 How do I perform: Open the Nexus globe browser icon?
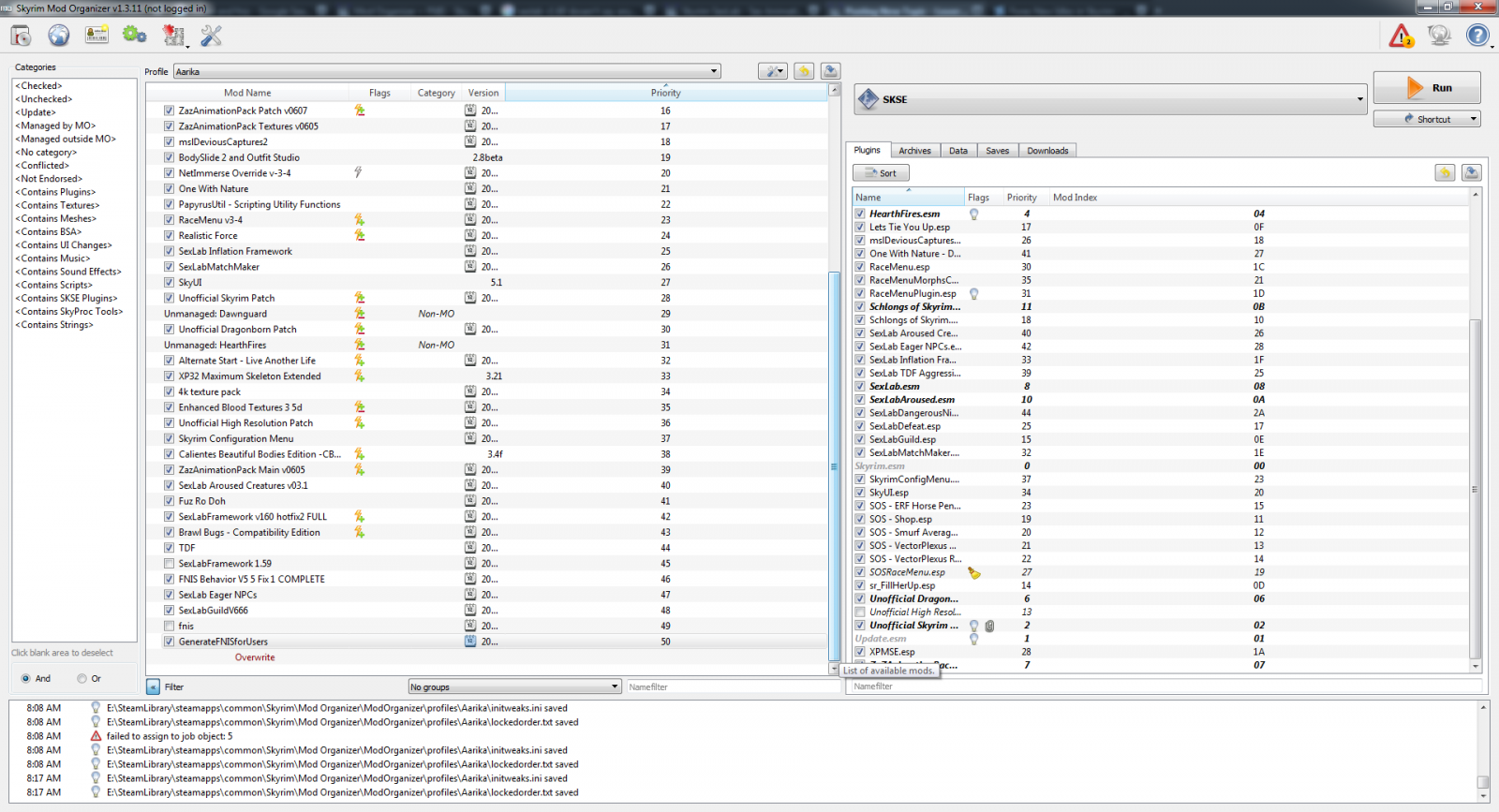click(59, 36)
